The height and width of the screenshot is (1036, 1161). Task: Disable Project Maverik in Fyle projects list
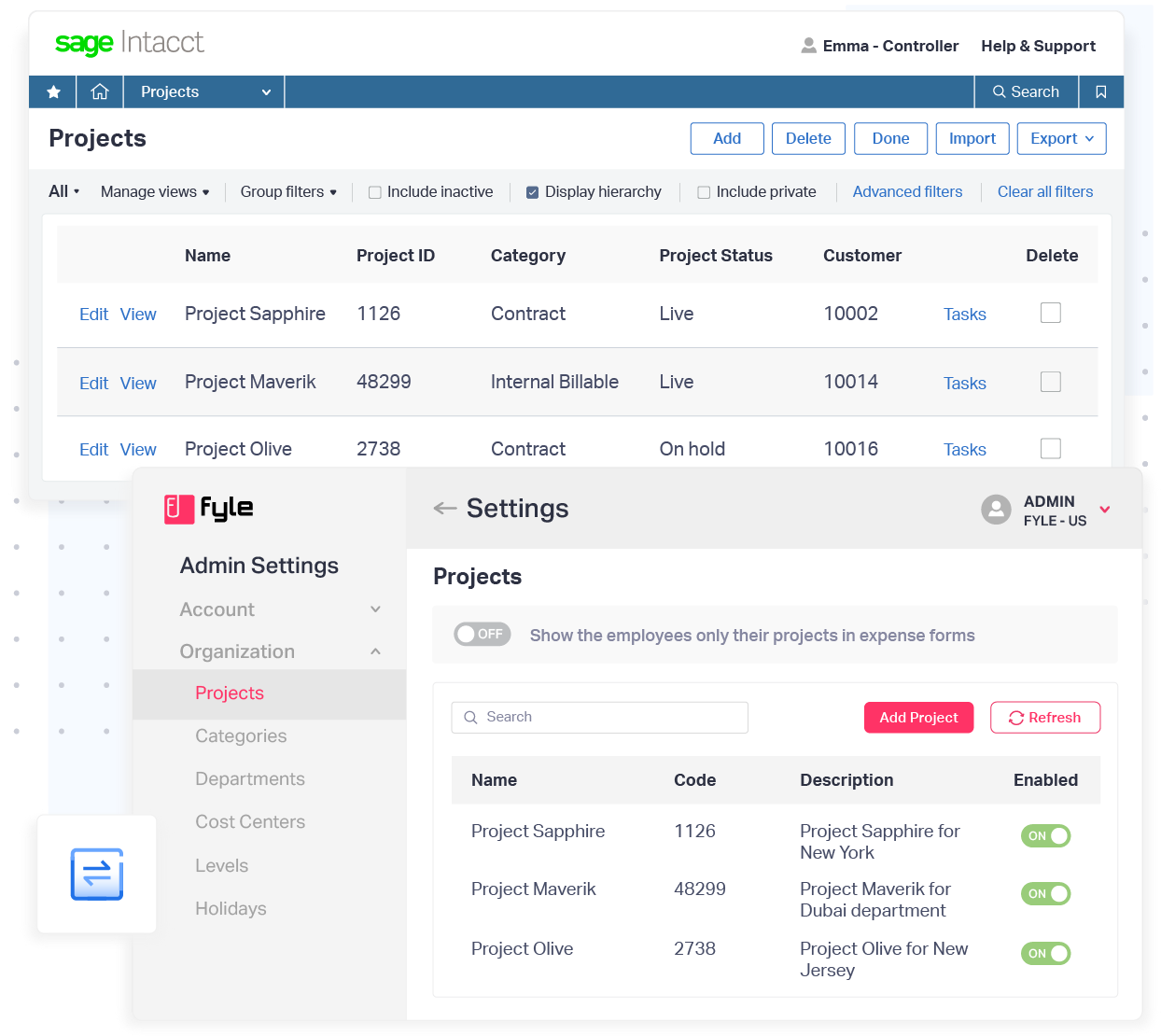coord(1045,894)
